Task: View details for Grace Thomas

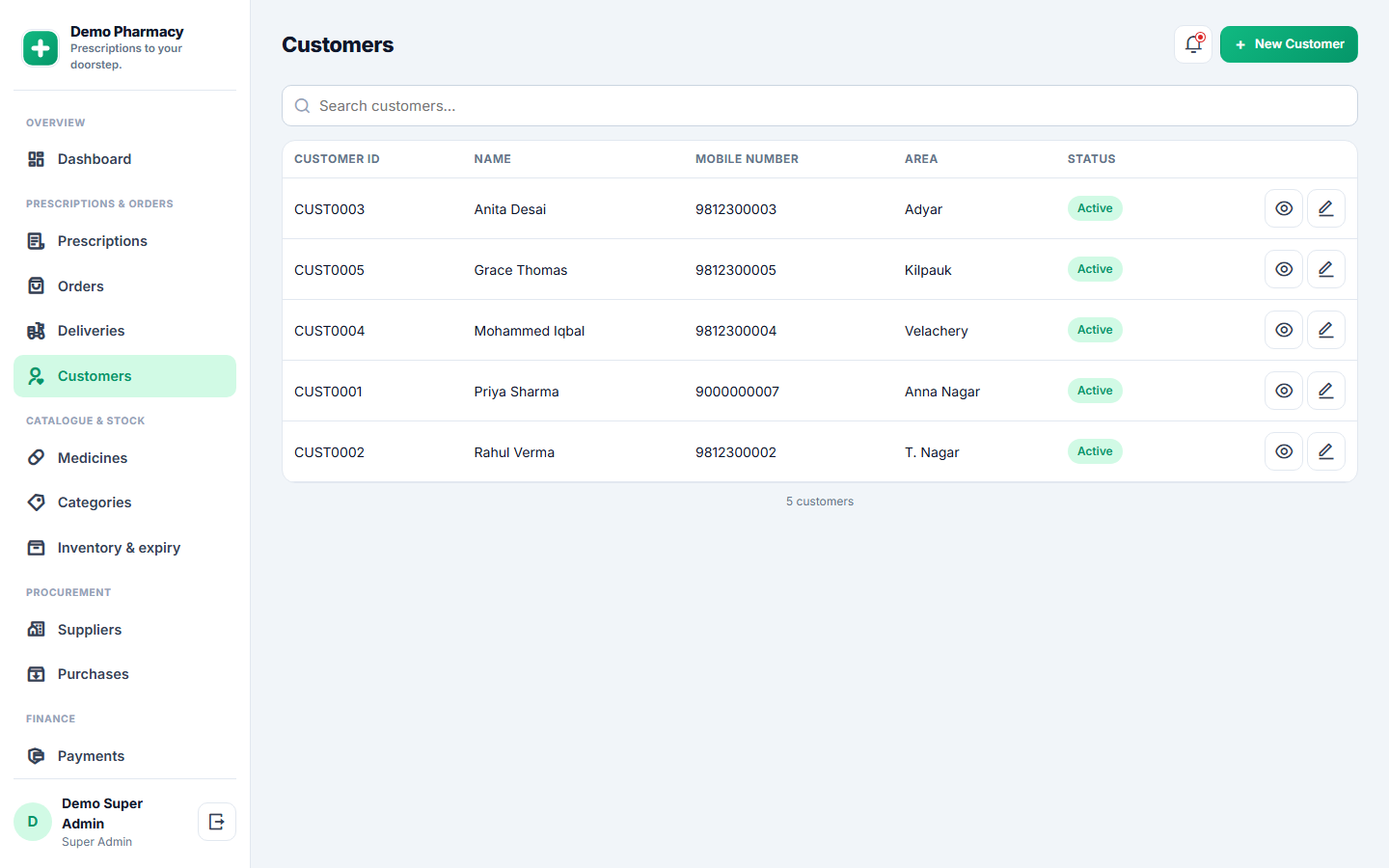Action: click(x=1284, y=269)
